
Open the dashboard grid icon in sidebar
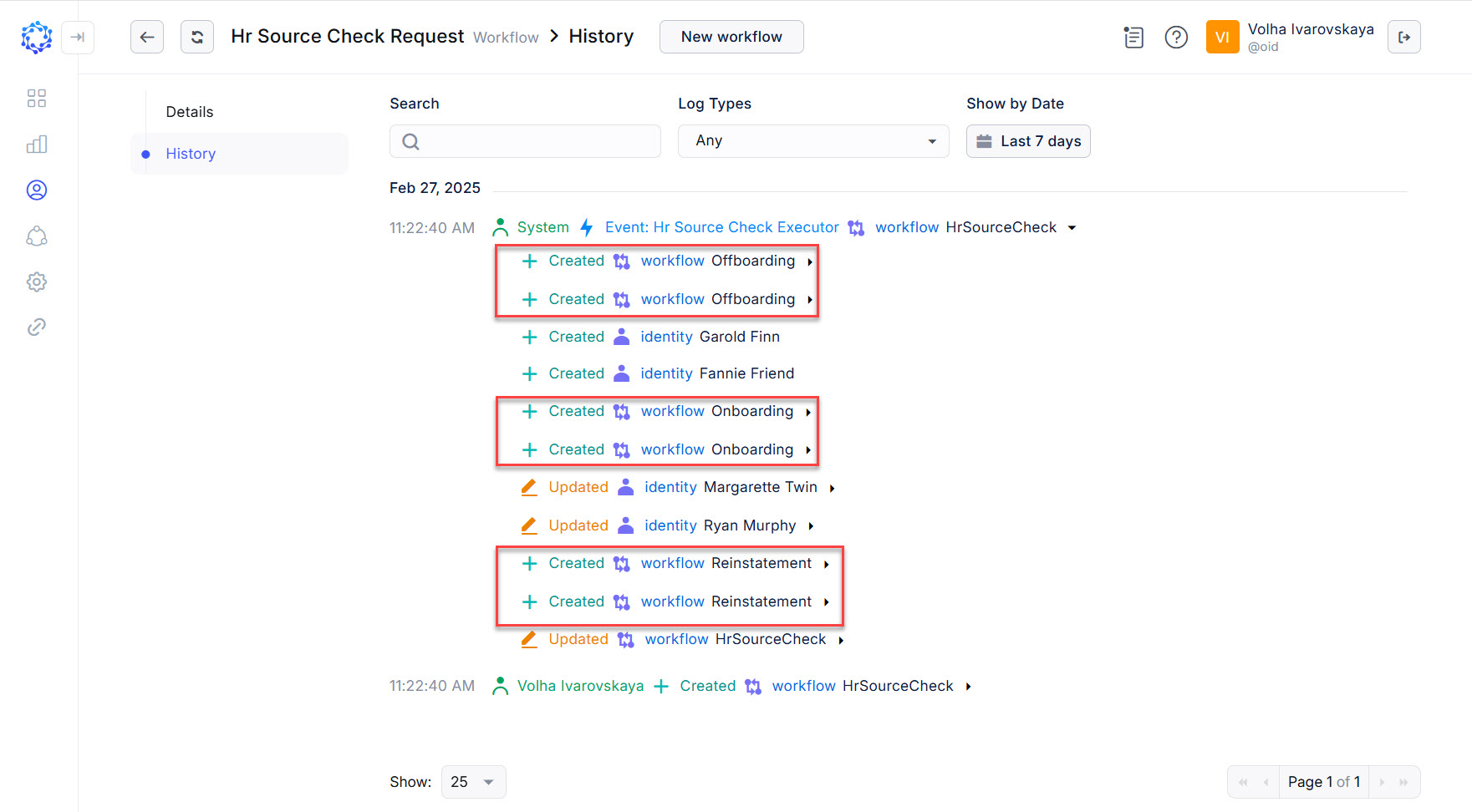click(x=36, y=98)
